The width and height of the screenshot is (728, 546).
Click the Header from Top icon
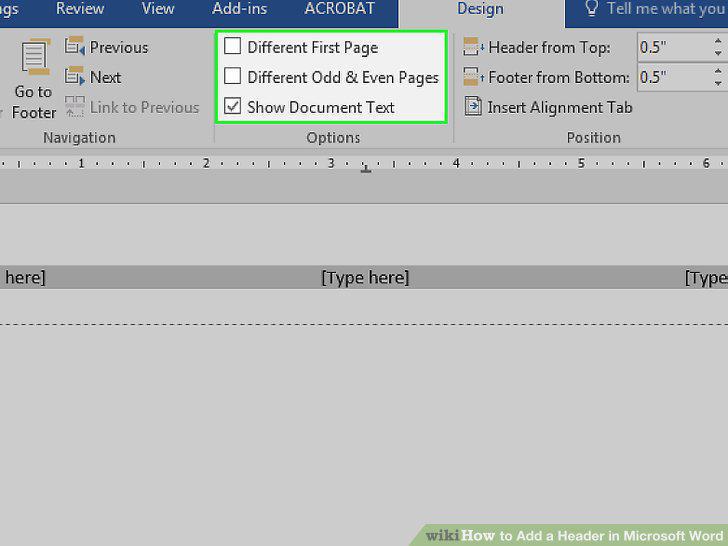[x=474, y=47]
